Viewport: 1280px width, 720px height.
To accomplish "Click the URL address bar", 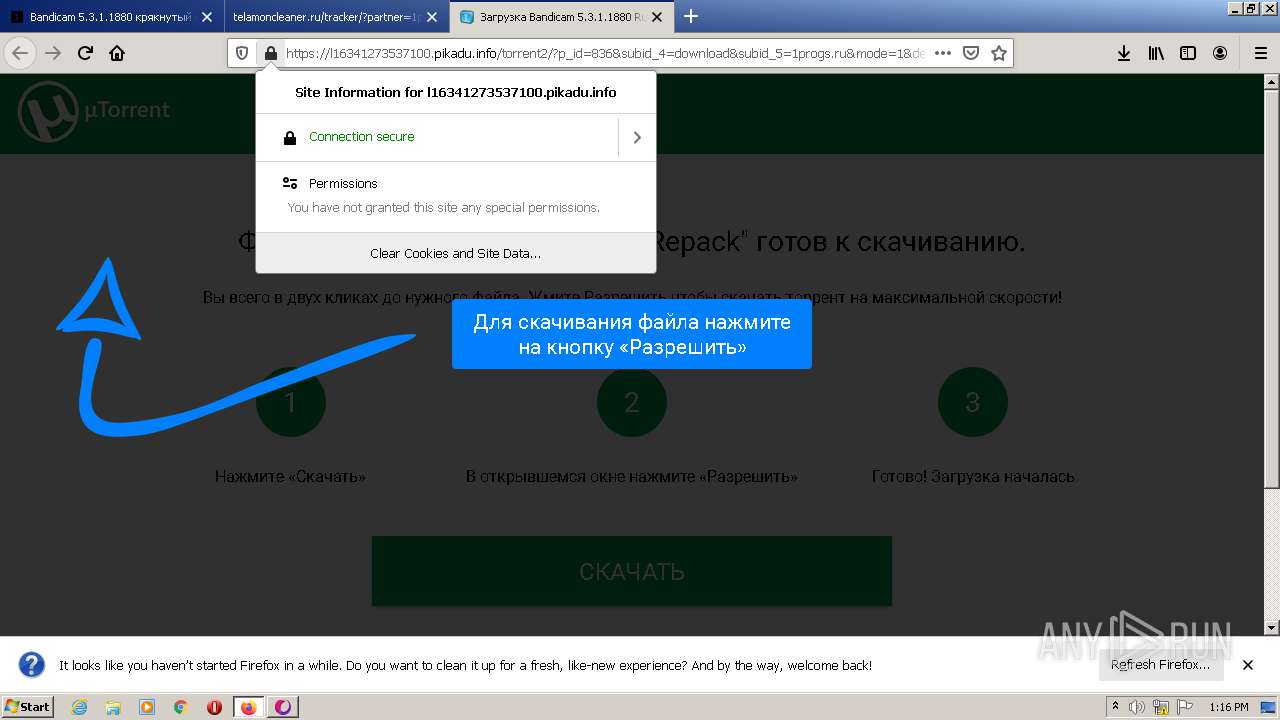I will click(605, 53).
